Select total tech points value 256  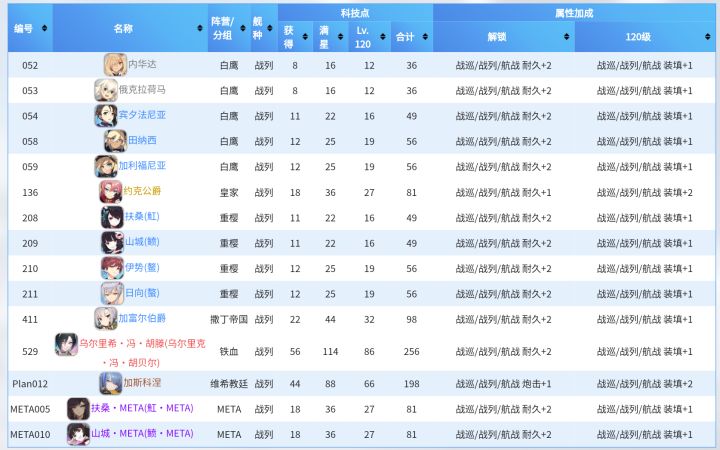pyautogui.click(x=411, y=351)
